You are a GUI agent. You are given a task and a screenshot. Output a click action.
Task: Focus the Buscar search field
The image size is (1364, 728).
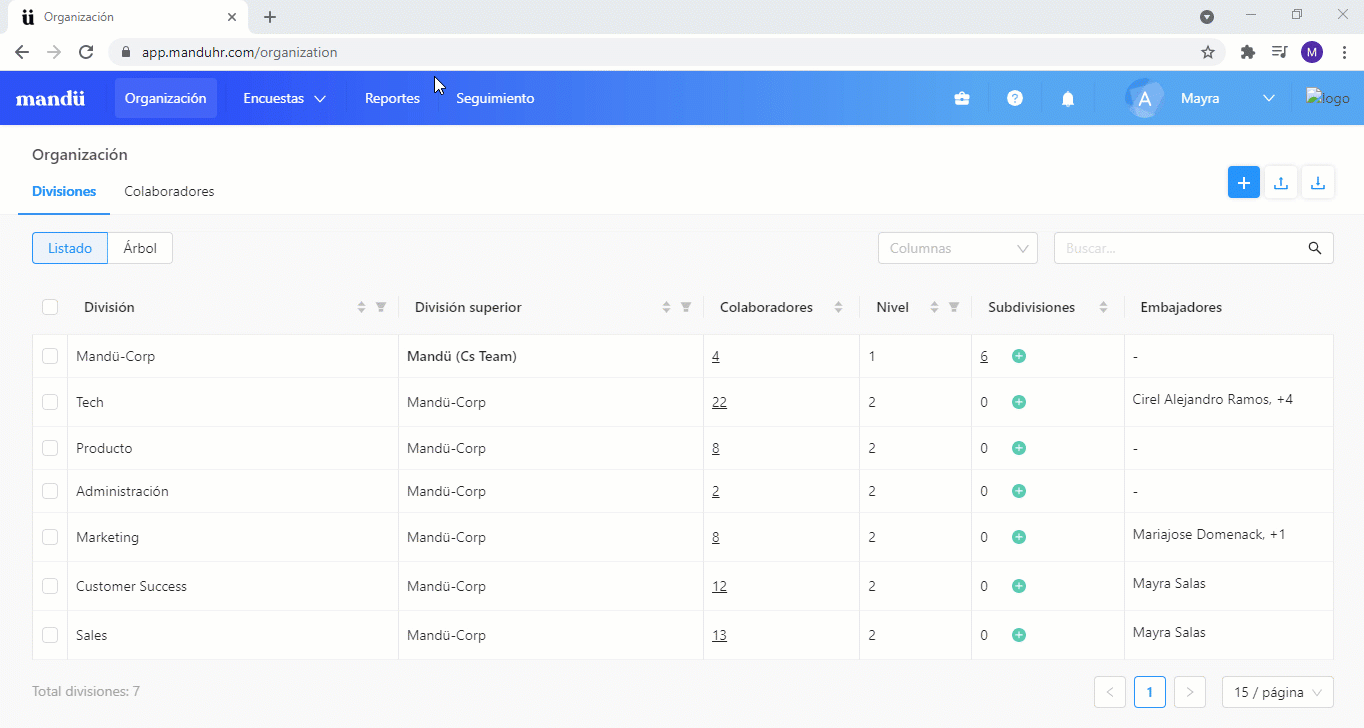click(1194, 248)
